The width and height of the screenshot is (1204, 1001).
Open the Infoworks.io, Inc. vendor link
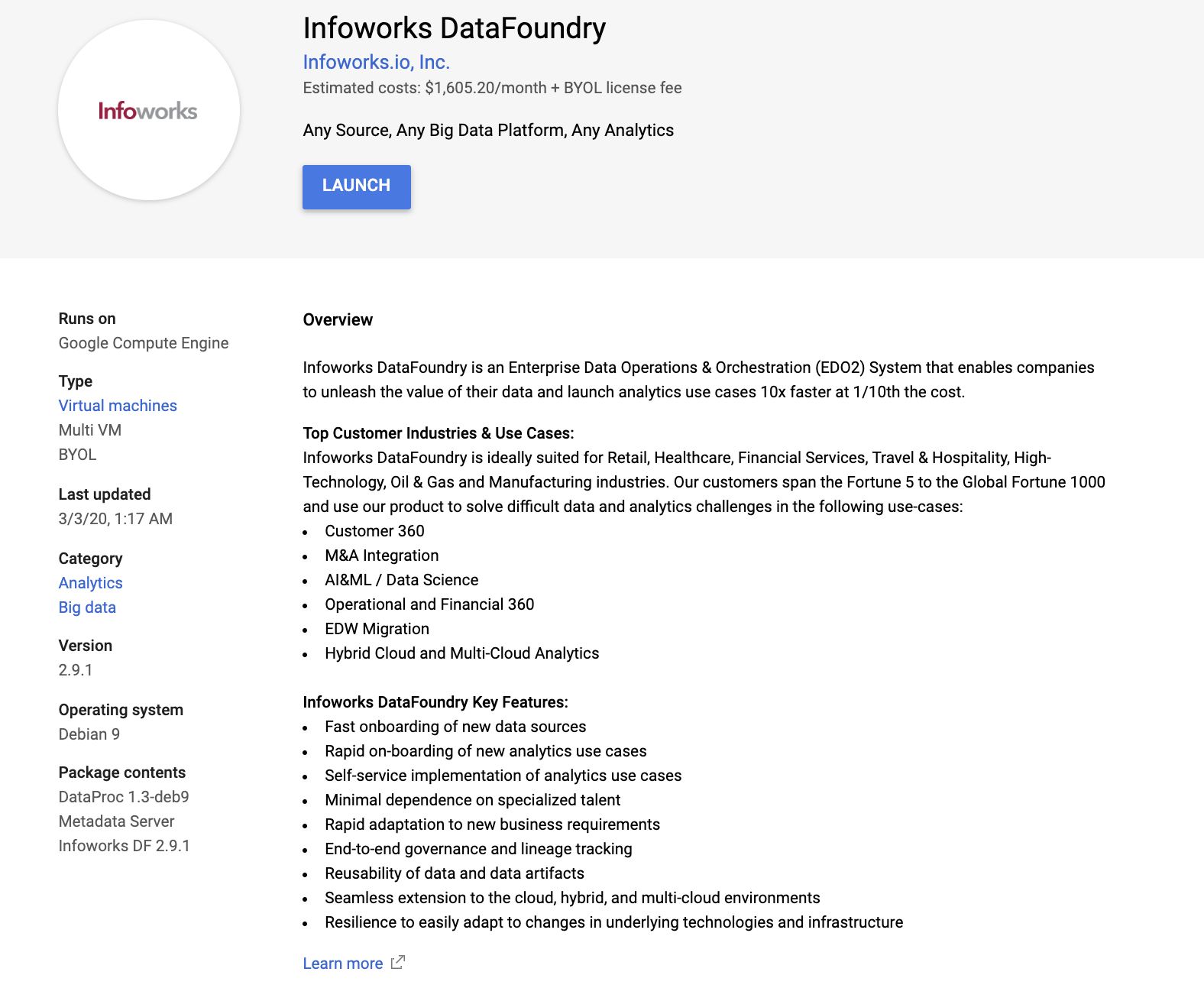[x=376, y=62]
